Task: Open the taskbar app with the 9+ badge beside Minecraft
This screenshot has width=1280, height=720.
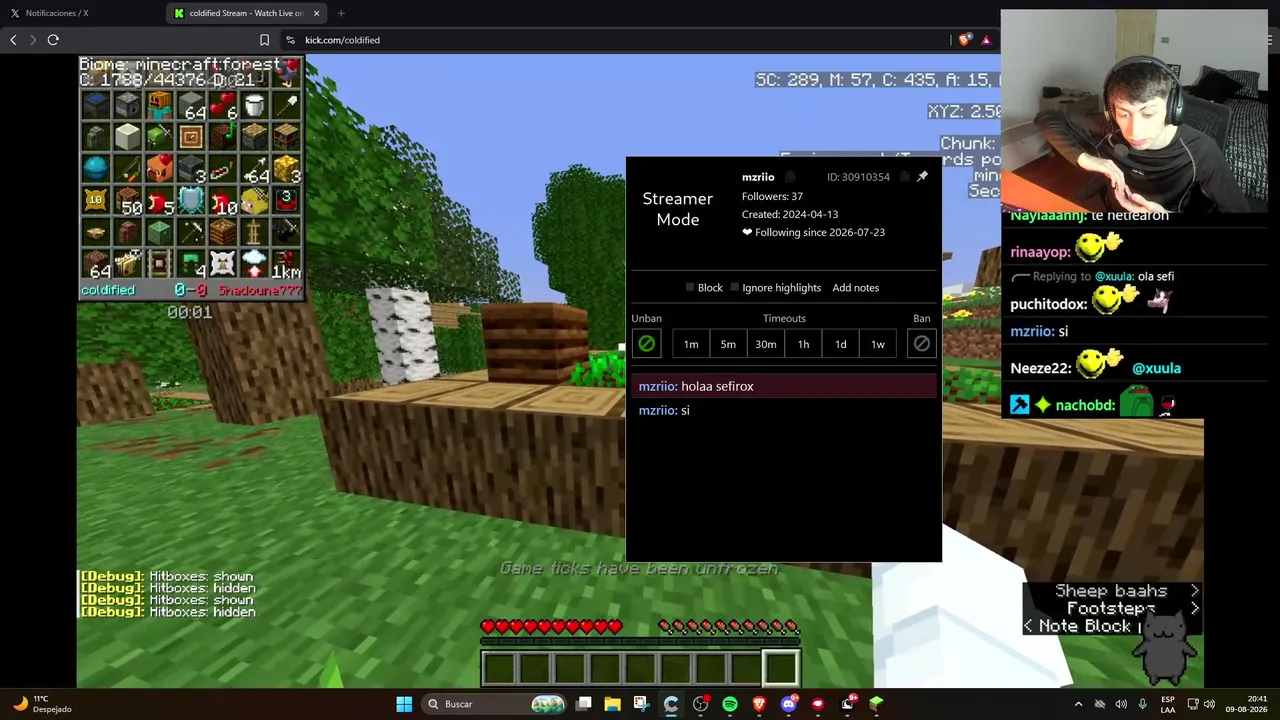Action: pyautogui.click(x=848, y=704)
